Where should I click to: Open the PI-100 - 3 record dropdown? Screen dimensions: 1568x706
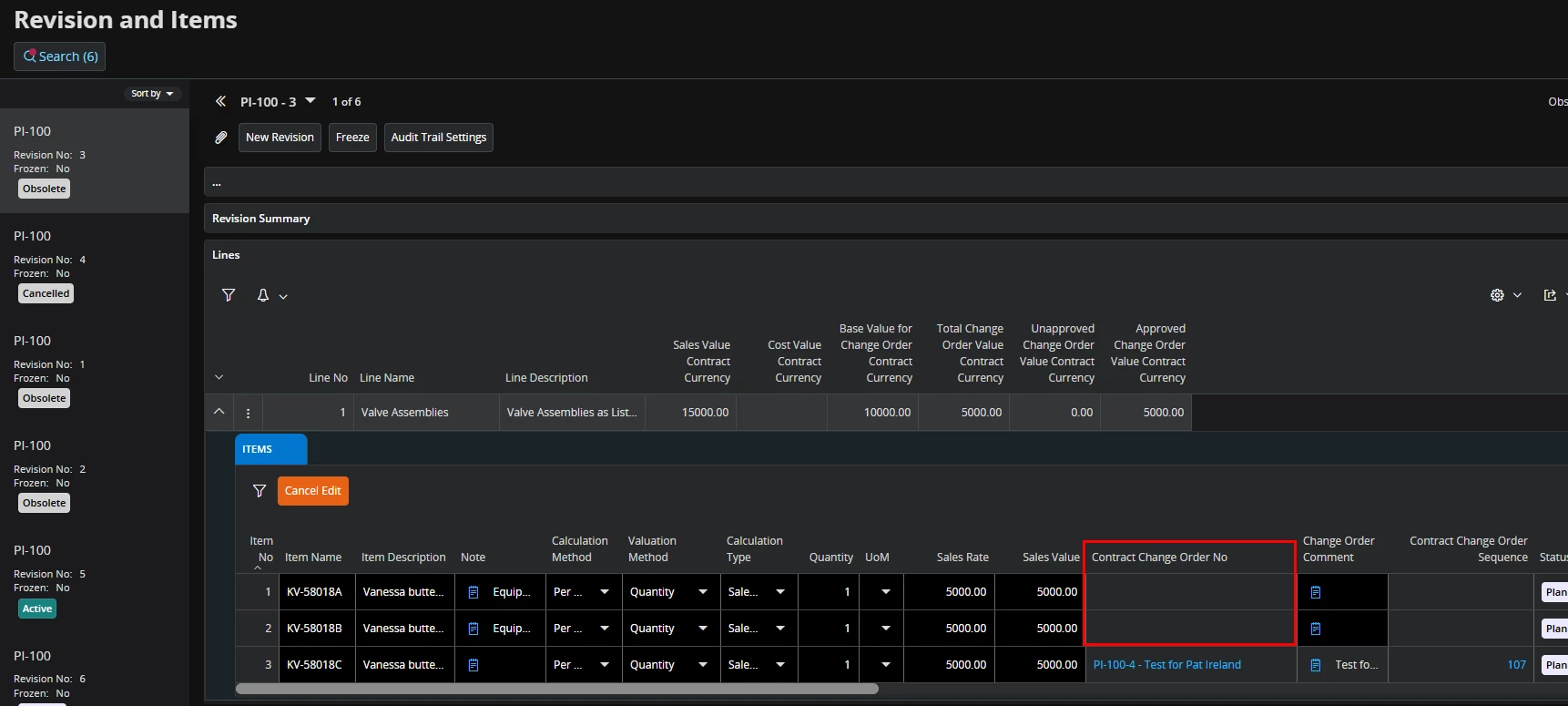pos(310,101)
